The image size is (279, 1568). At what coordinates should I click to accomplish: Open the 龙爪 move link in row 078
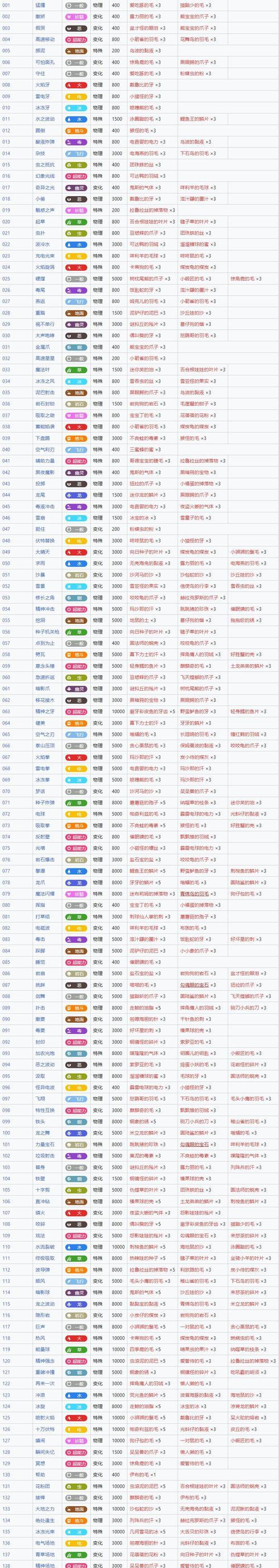40,882
